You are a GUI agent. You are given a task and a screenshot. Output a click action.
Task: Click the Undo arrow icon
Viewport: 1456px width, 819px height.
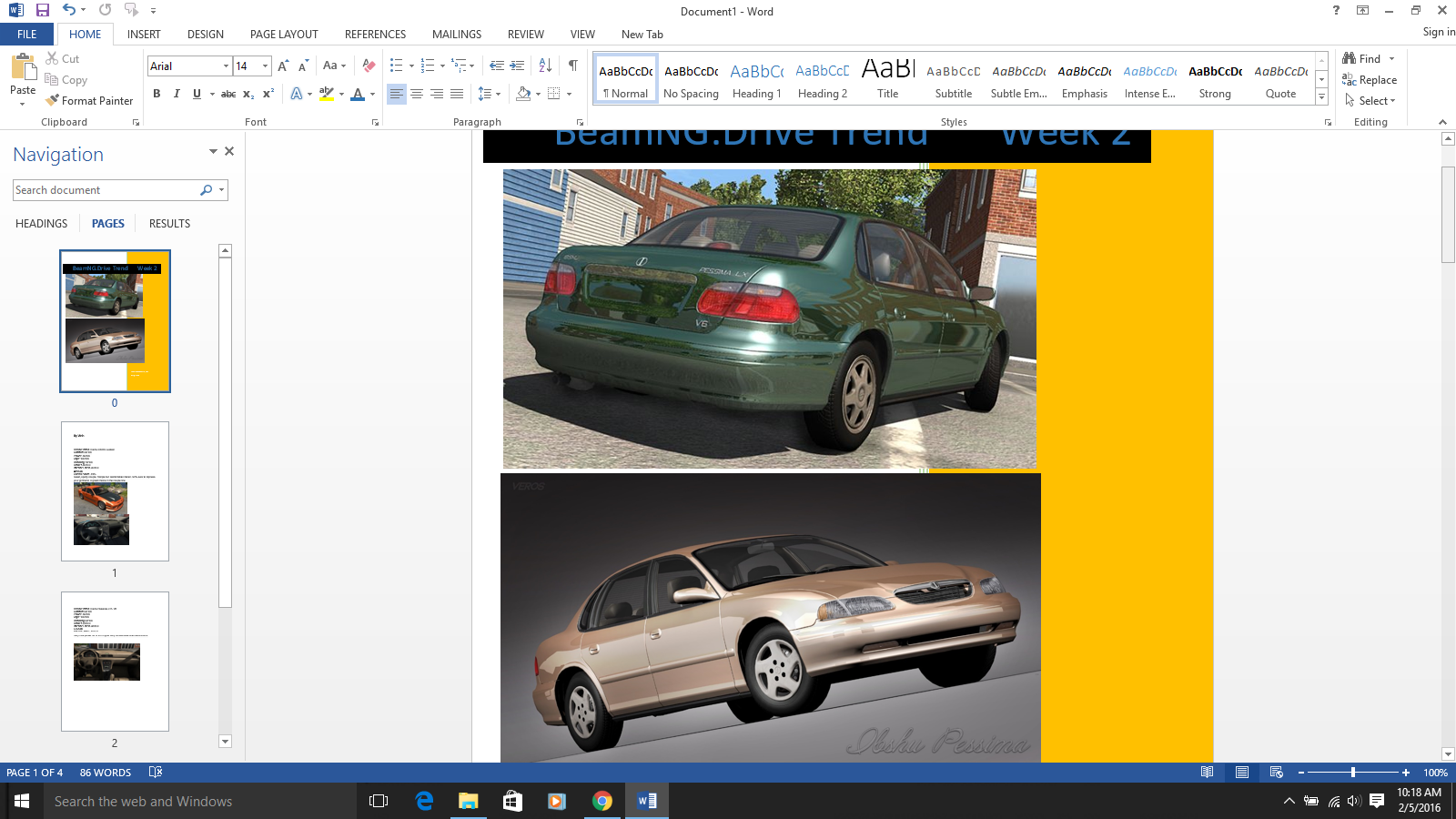coord(69,10)
